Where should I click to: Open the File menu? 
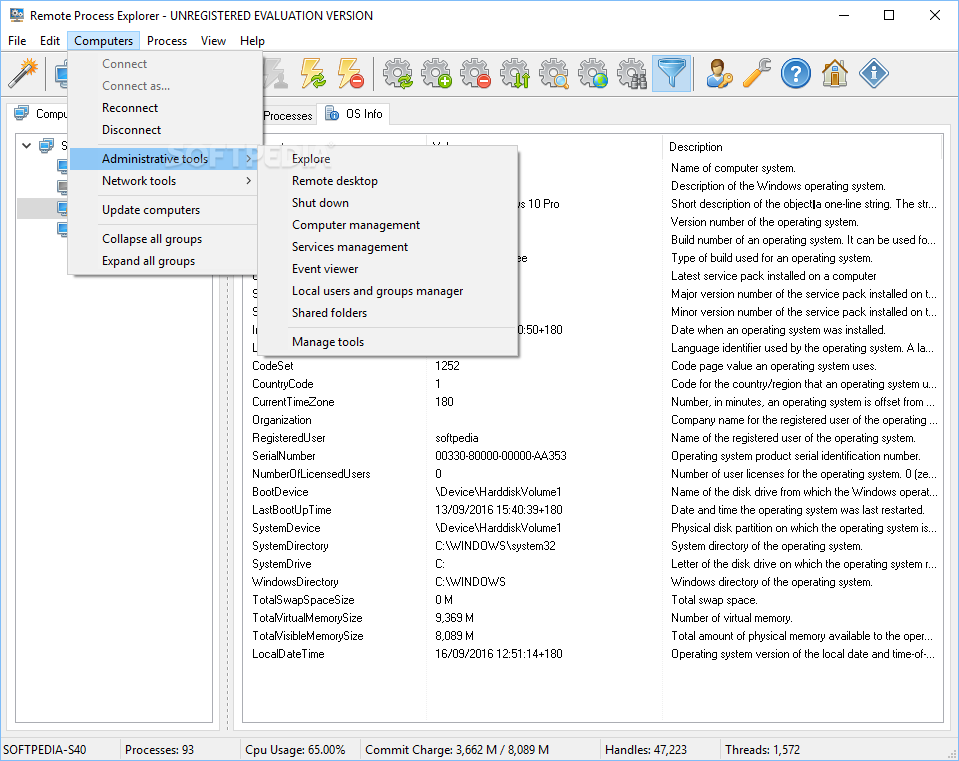tap(17, 40)
